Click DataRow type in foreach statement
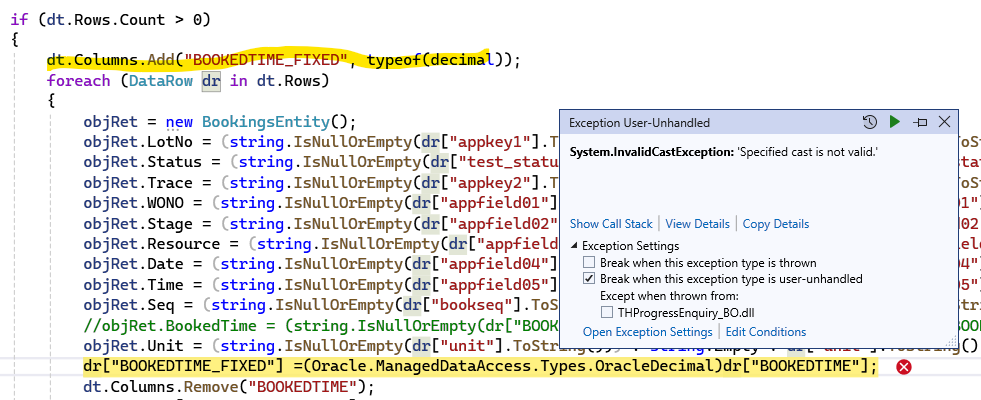 coord(160,81)
